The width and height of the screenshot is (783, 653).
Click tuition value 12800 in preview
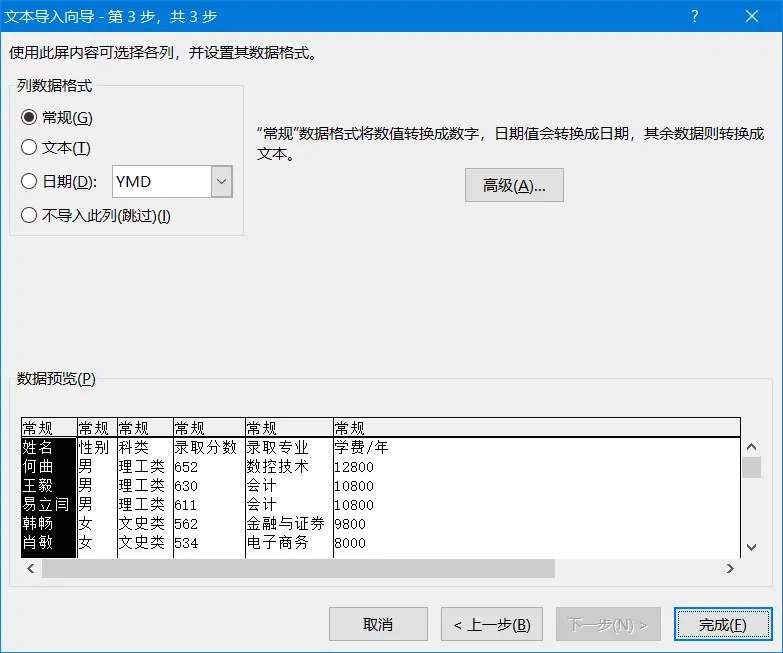[354, 467]
